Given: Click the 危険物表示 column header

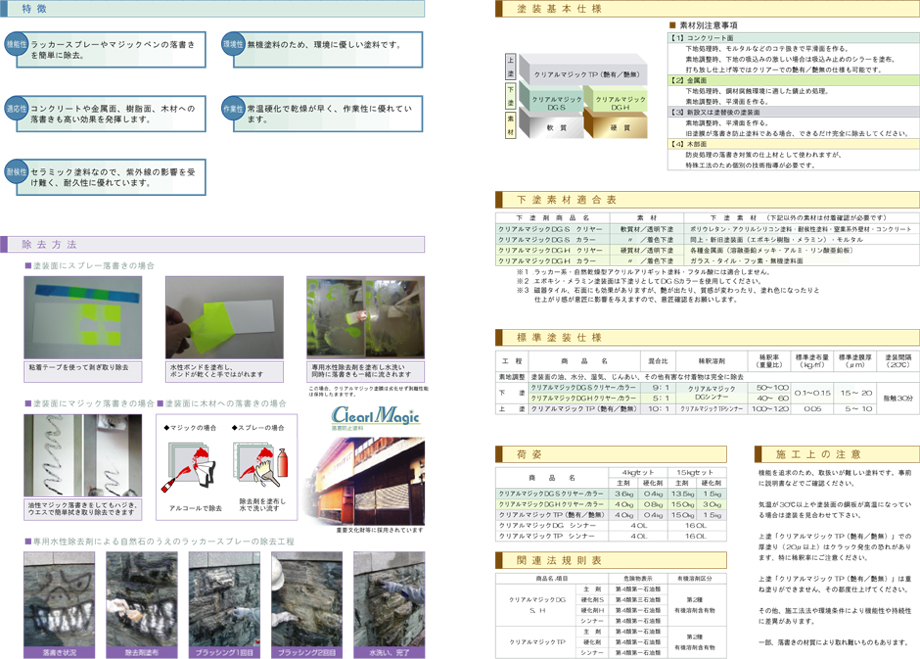Looking at the screenshot, I should pyautogui.click(x=638, y=578).
